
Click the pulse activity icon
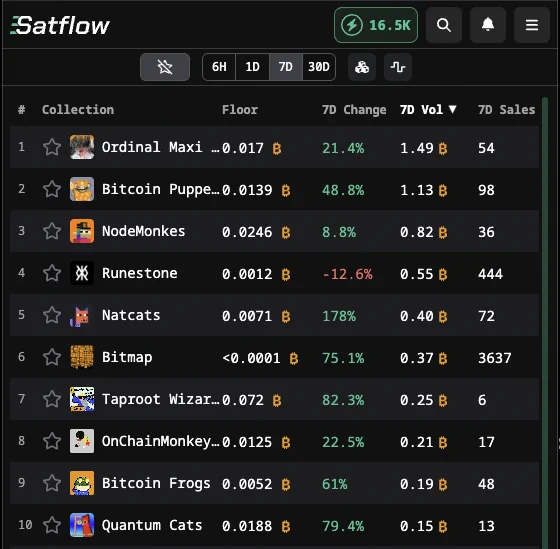point(398,67)
